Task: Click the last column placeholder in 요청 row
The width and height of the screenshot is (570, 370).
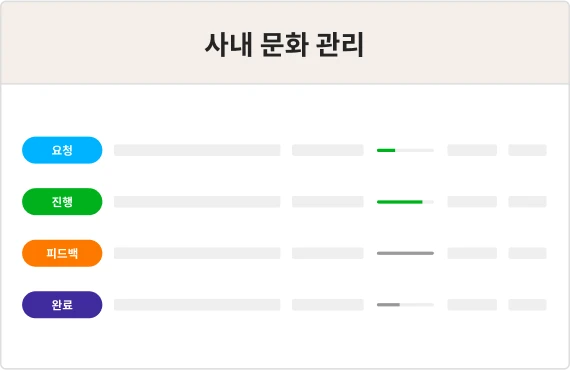Action: [x=527, y=150]
